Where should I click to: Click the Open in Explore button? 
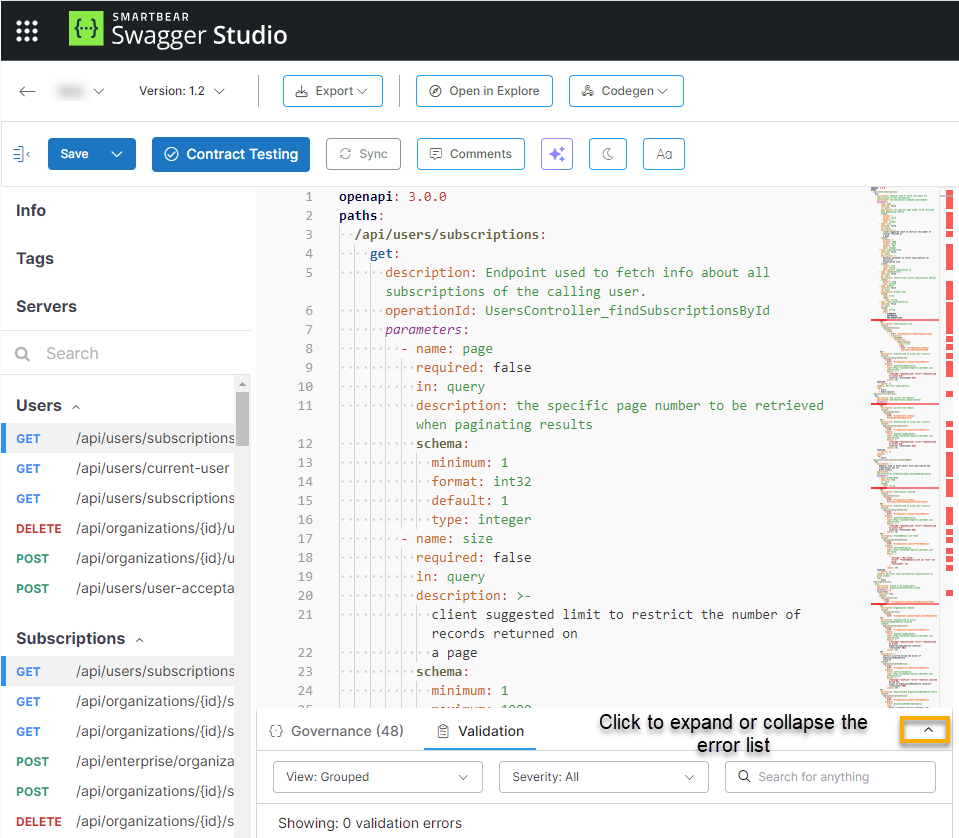pyautogui.click(x=484, y=91)
